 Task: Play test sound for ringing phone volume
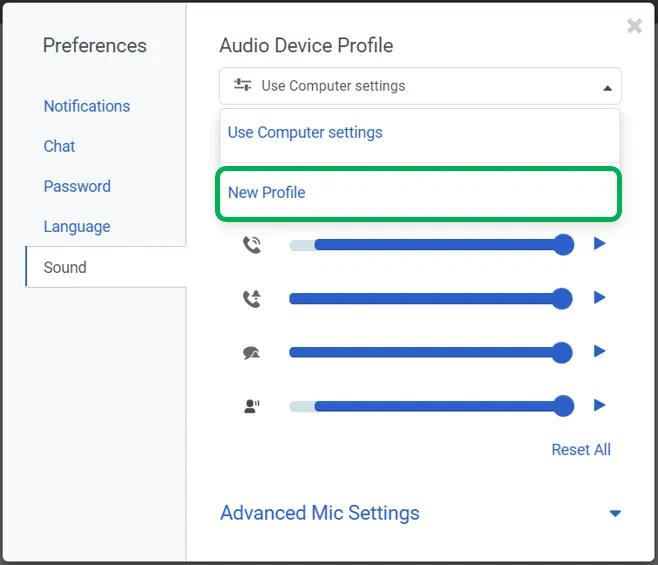point(600,243)
